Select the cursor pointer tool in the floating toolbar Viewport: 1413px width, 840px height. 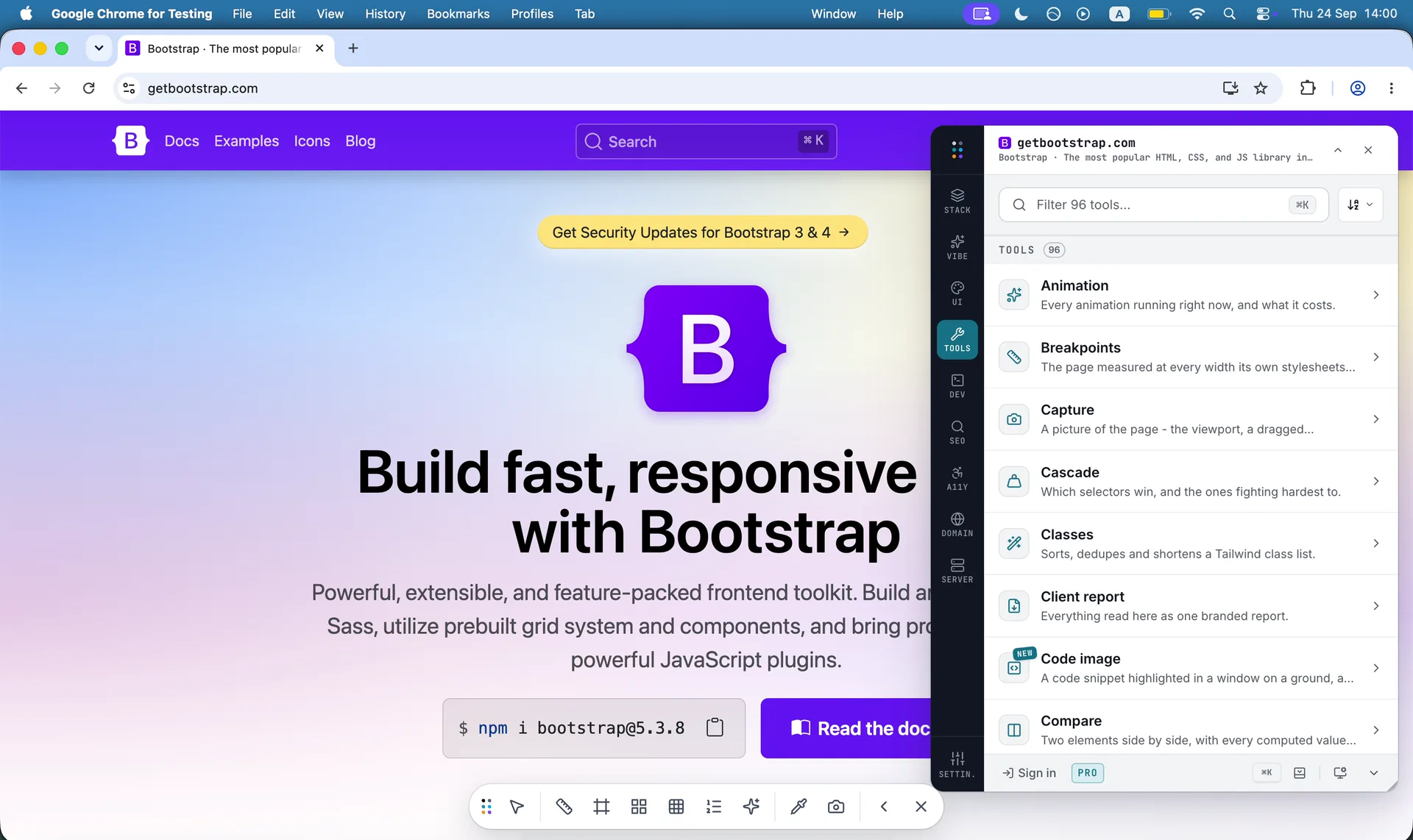[517, 807]
